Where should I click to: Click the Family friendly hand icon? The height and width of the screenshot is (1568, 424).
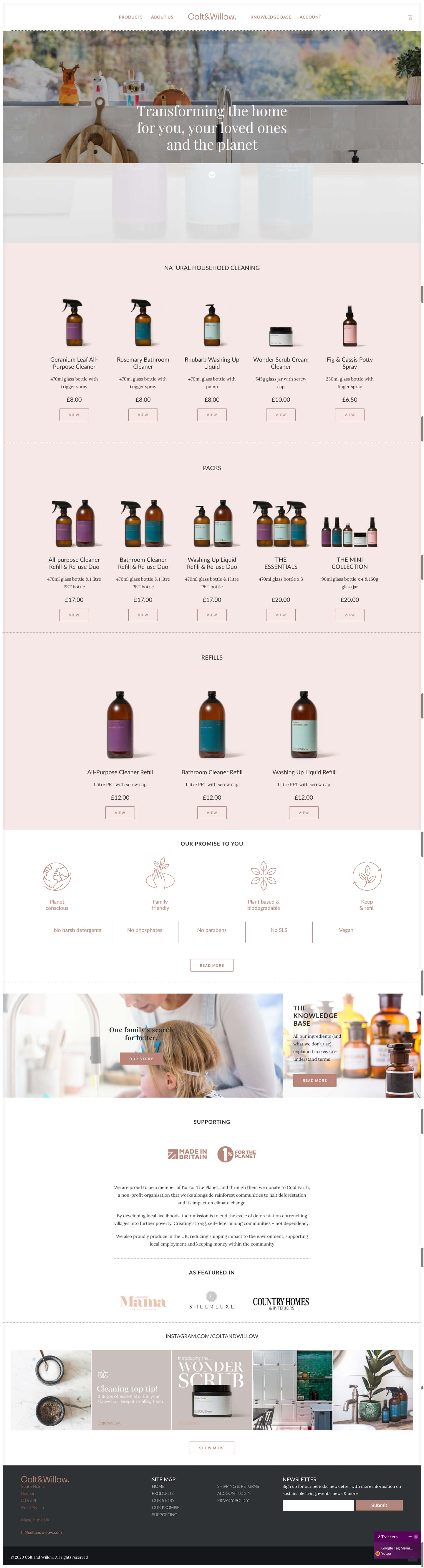click(x=160, y=874)
